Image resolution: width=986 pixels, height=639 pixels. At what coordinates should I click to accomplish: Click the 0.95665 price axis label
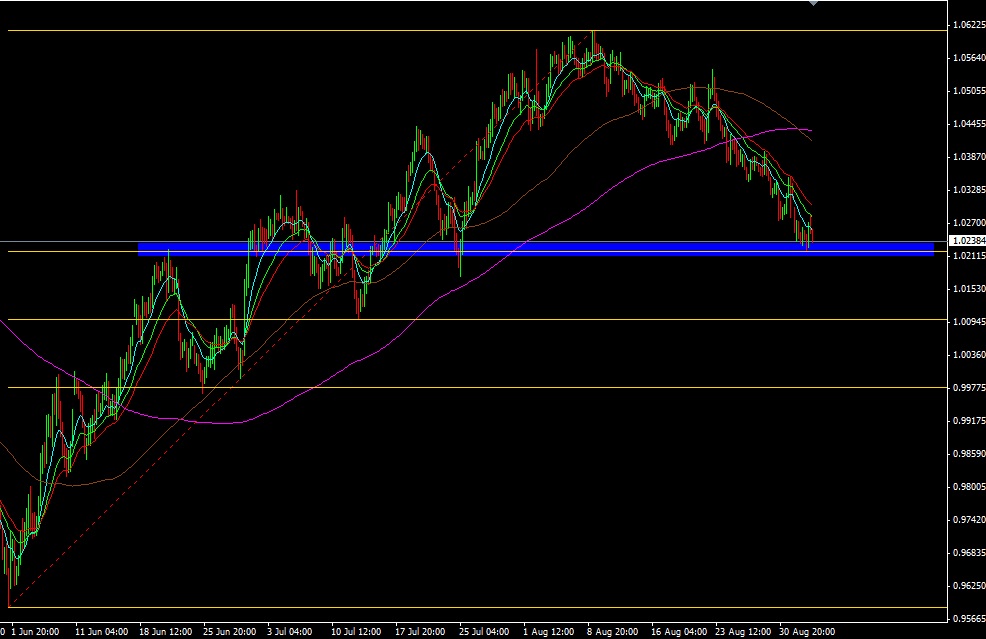coord(969,618)
